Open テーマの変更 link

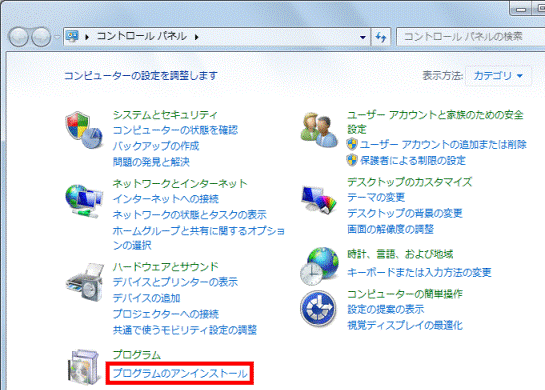(x=376, y=197)
